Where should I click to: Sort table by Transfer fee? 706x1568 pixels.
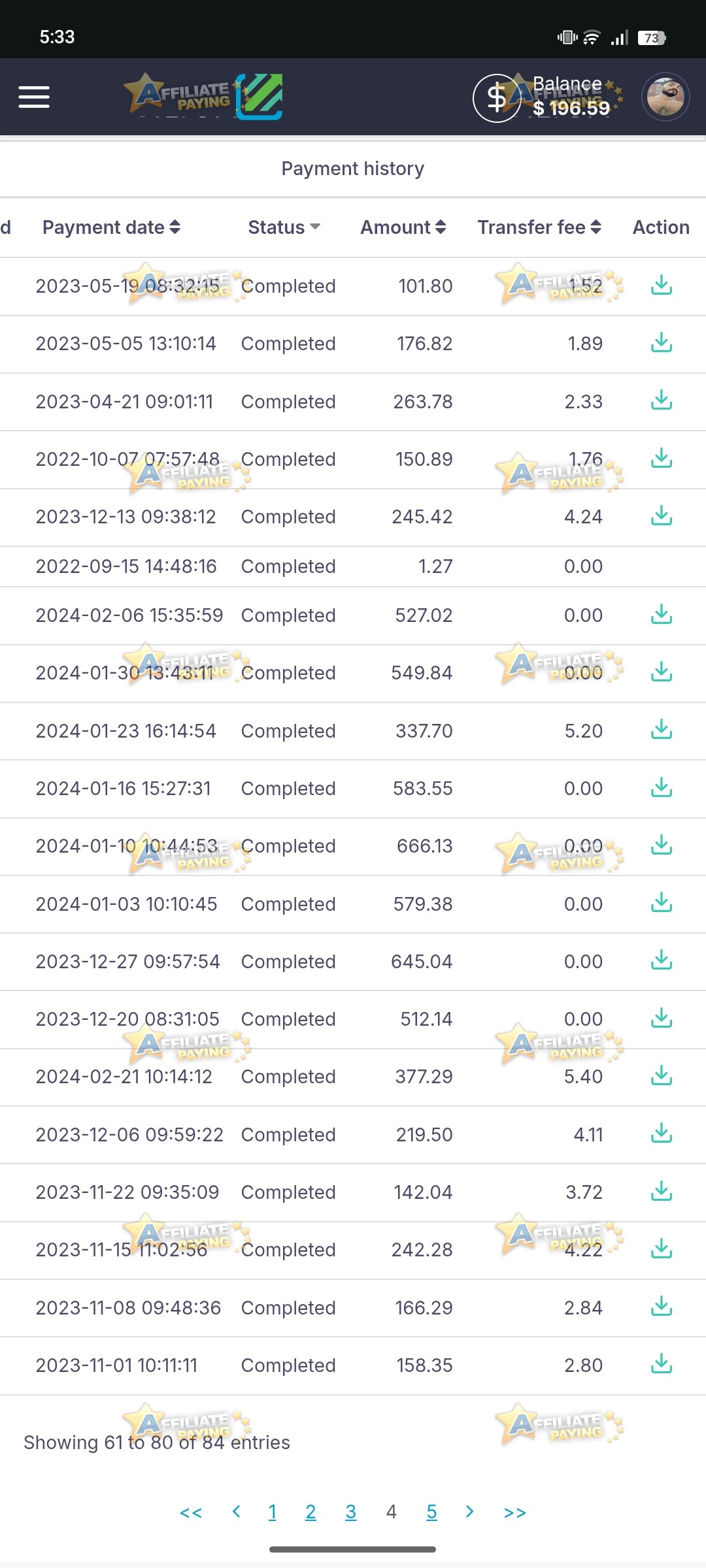539,227
